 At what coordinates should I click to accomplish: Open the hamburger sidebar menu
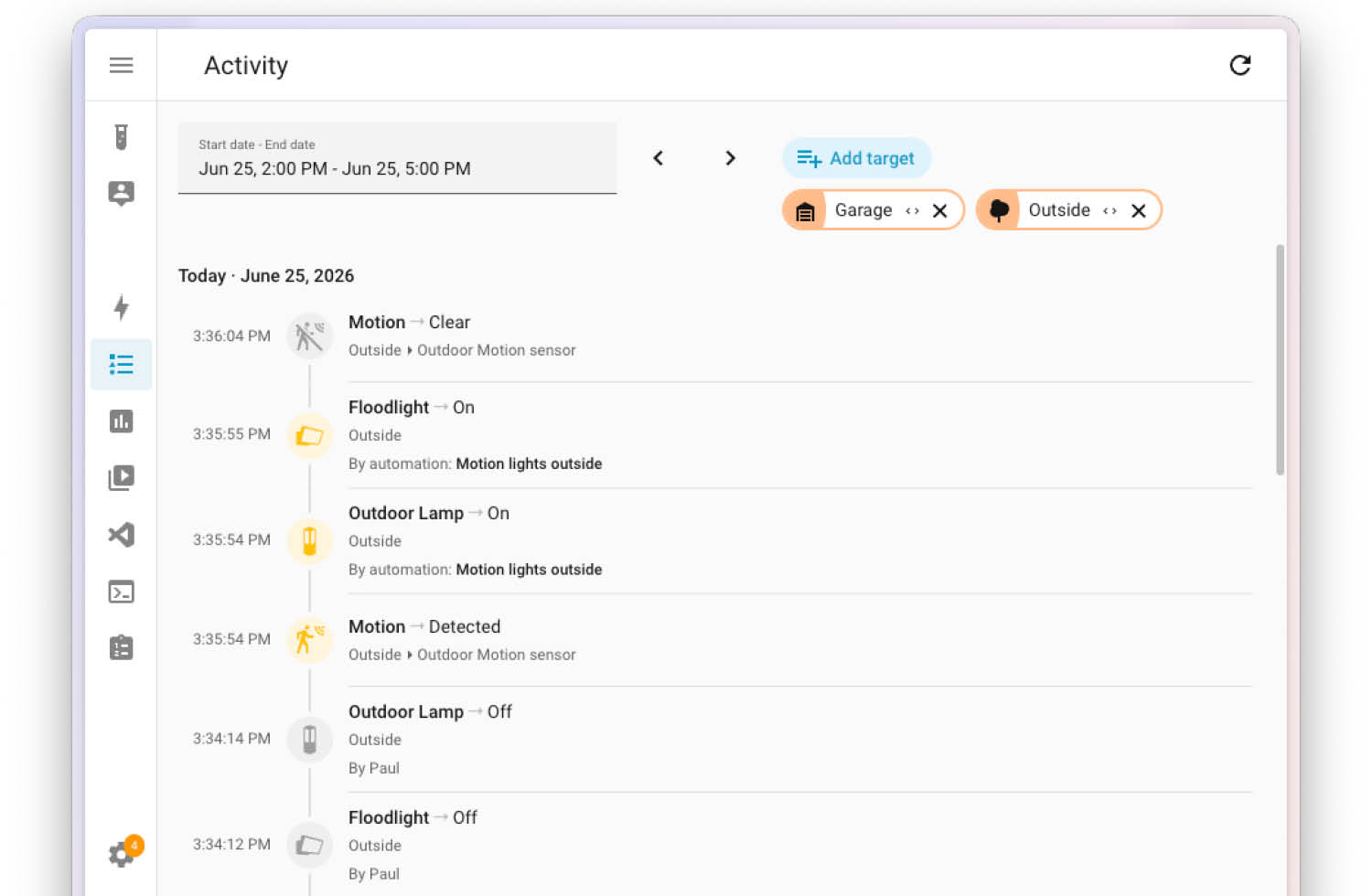point(121,65)
